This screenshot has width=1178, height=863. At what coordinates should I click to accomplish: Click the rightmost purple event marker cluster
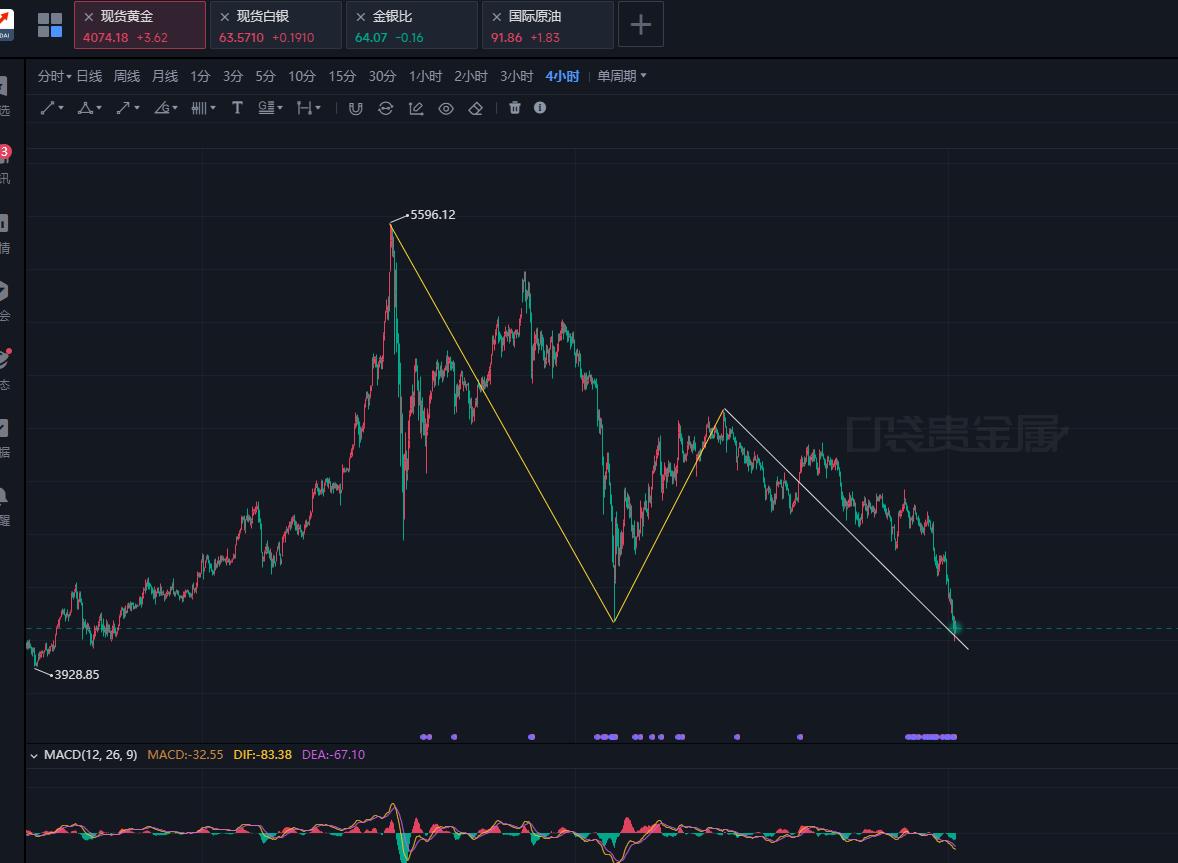(931, 737)
